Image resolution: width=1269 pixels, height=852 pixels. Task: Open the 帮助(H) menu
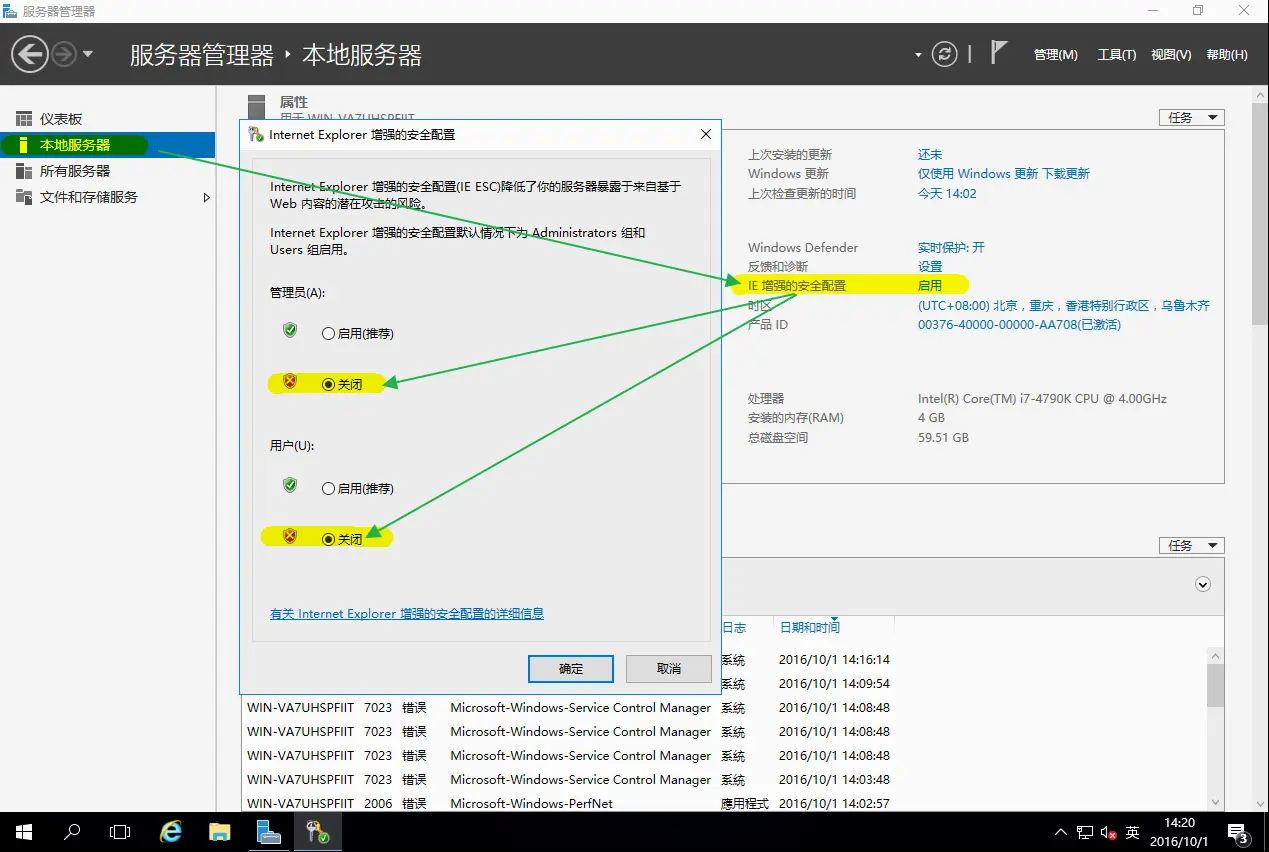tap(1227, 55)
